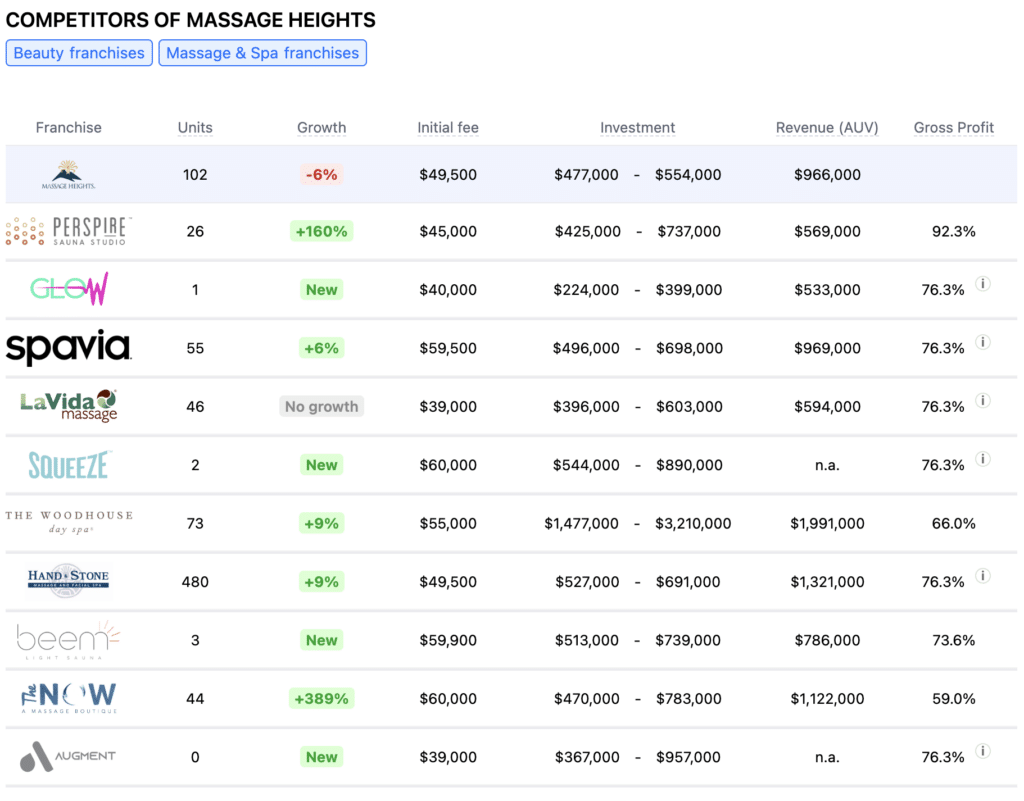The height and width of the screenshot is (801, 1024).
Task: Click the $594,000 revenue value
Action: (x=827, y=406)
